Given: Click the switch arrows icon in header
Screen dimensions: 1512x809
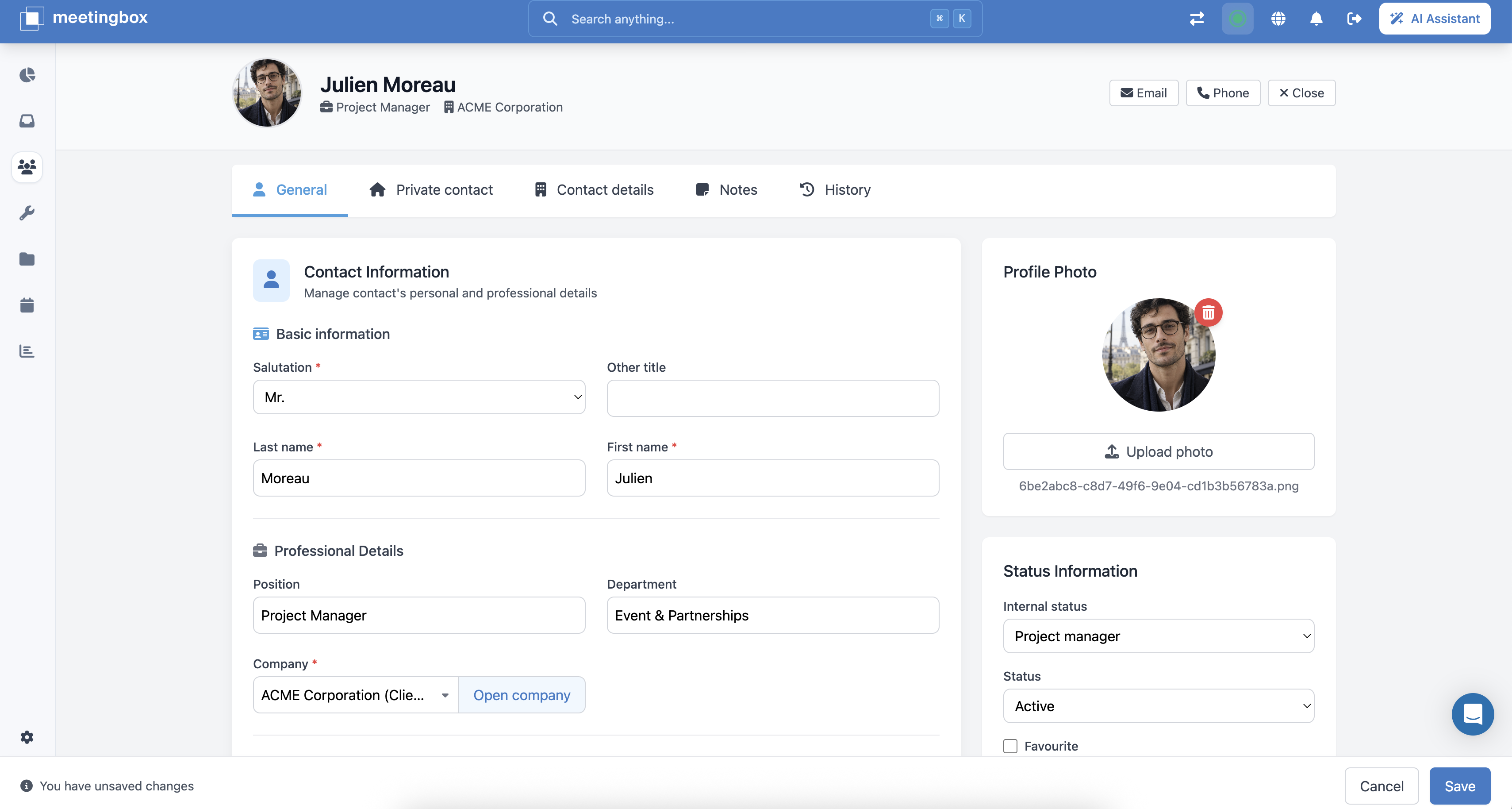Looking at the screenshot, I should pyautogui.click(x=1197, y=19).
